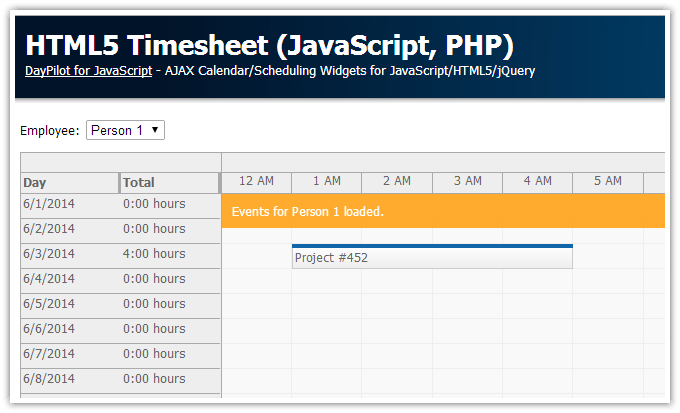
Task: Click the 12 AM time header
Action: coord(256,181)
